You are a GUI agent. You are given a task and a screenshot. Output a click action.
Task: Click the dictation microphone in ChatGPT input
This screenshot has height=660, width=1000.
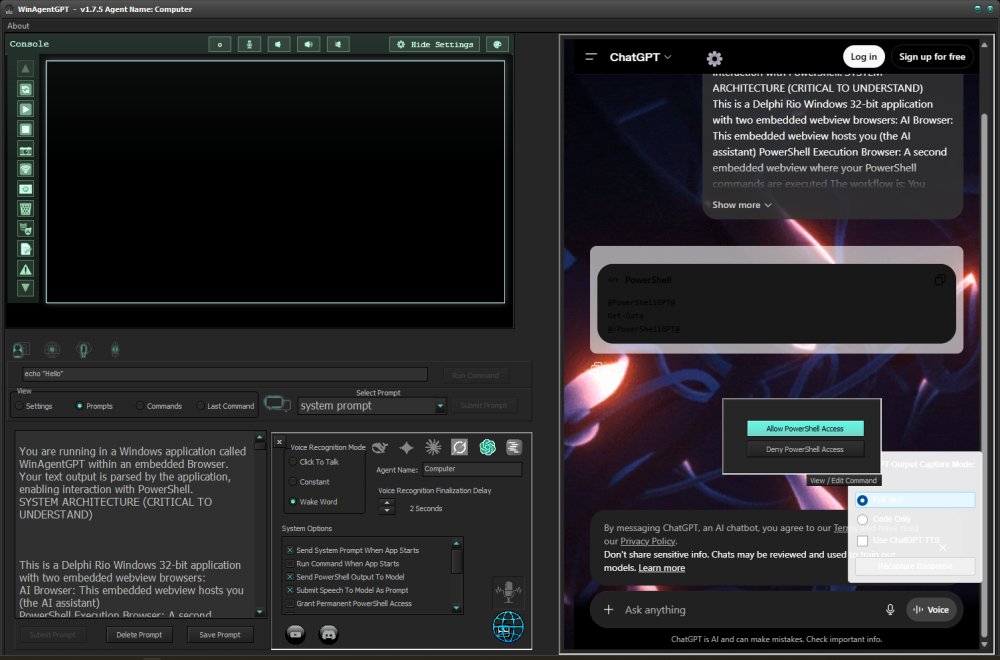coord(890,610)
